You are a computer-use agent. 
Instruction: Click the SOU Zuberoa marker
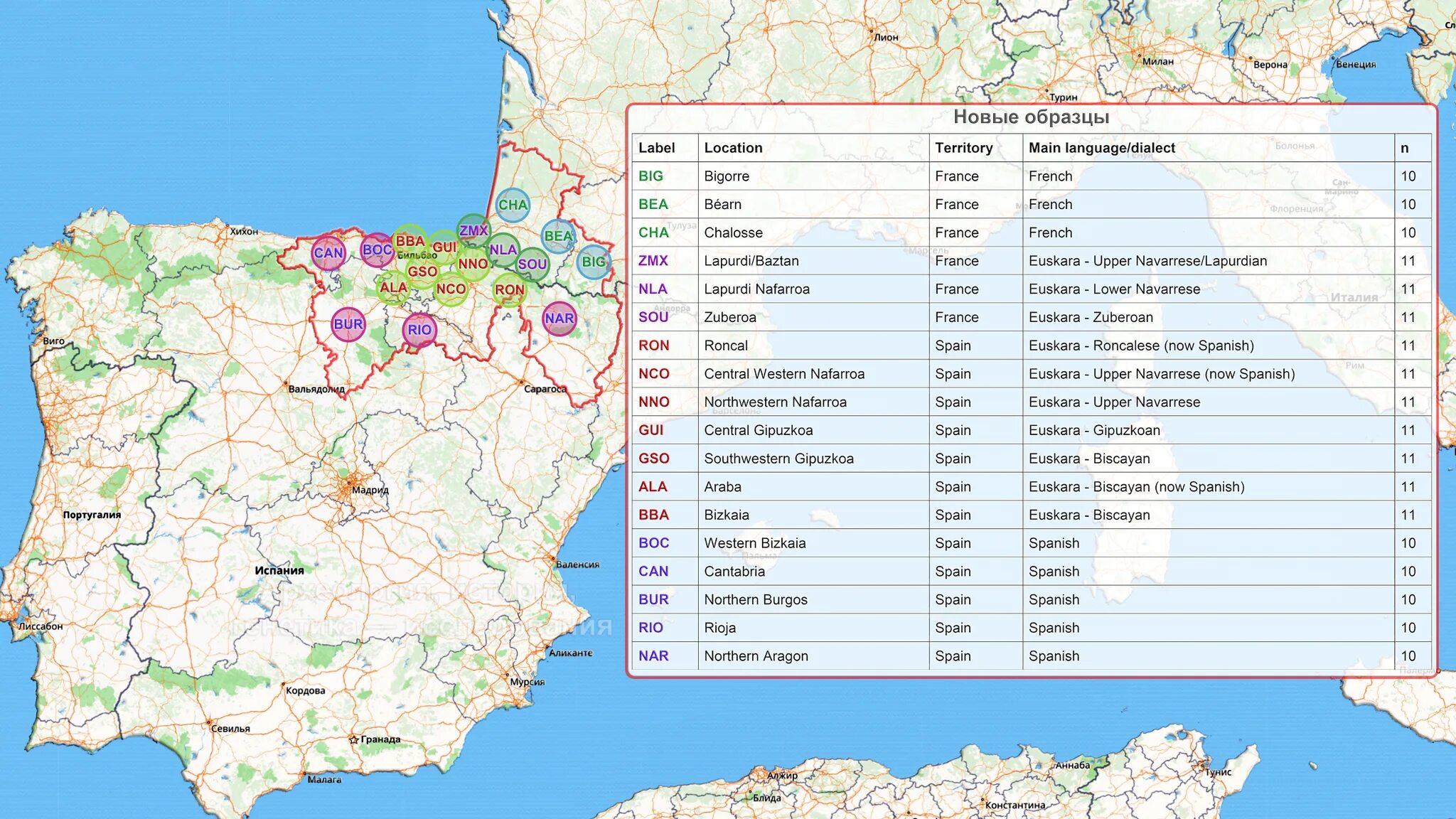click(532, 264)
